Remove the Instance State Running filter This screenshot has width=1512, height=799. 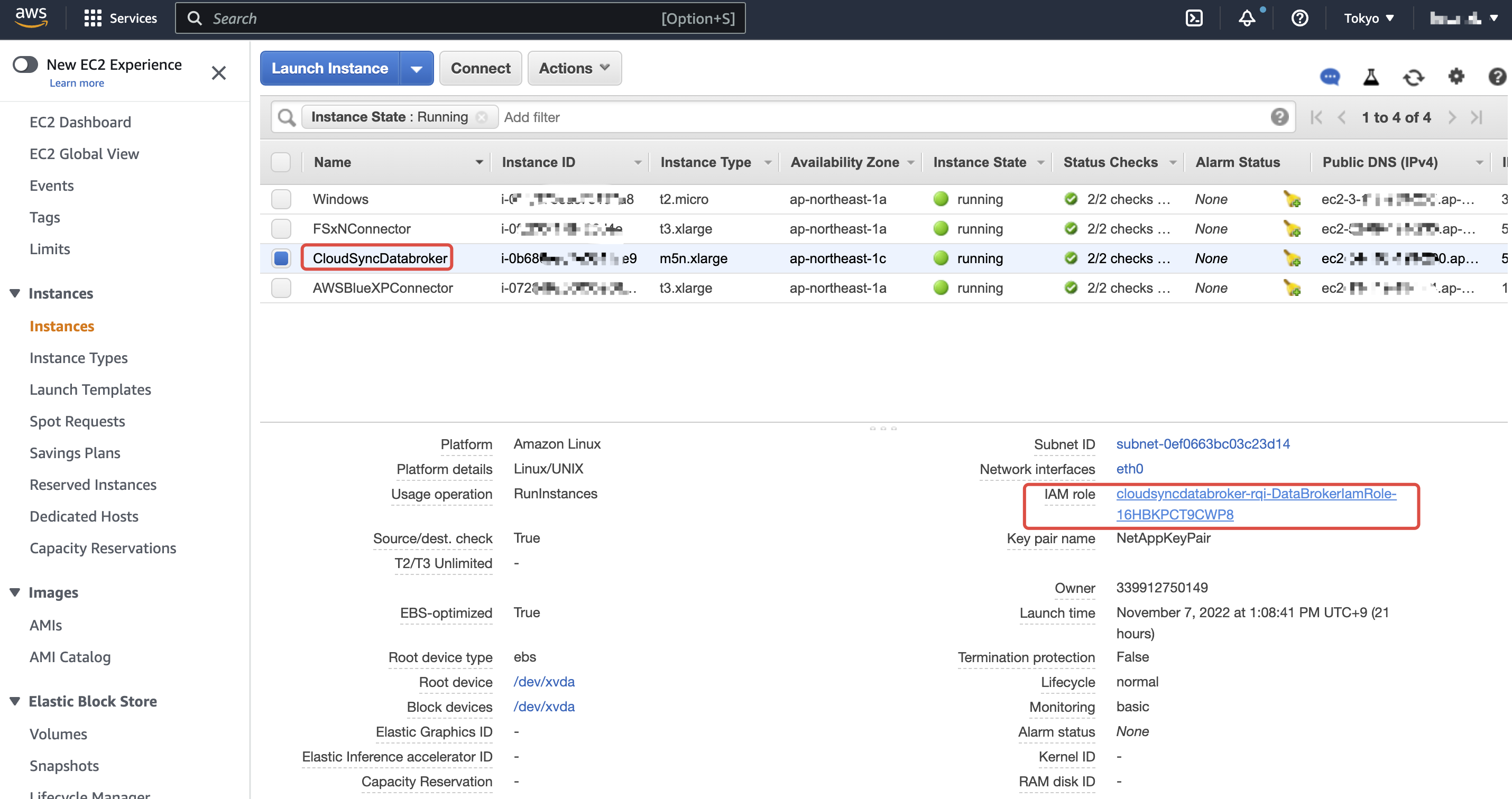[x=481, y=117]
